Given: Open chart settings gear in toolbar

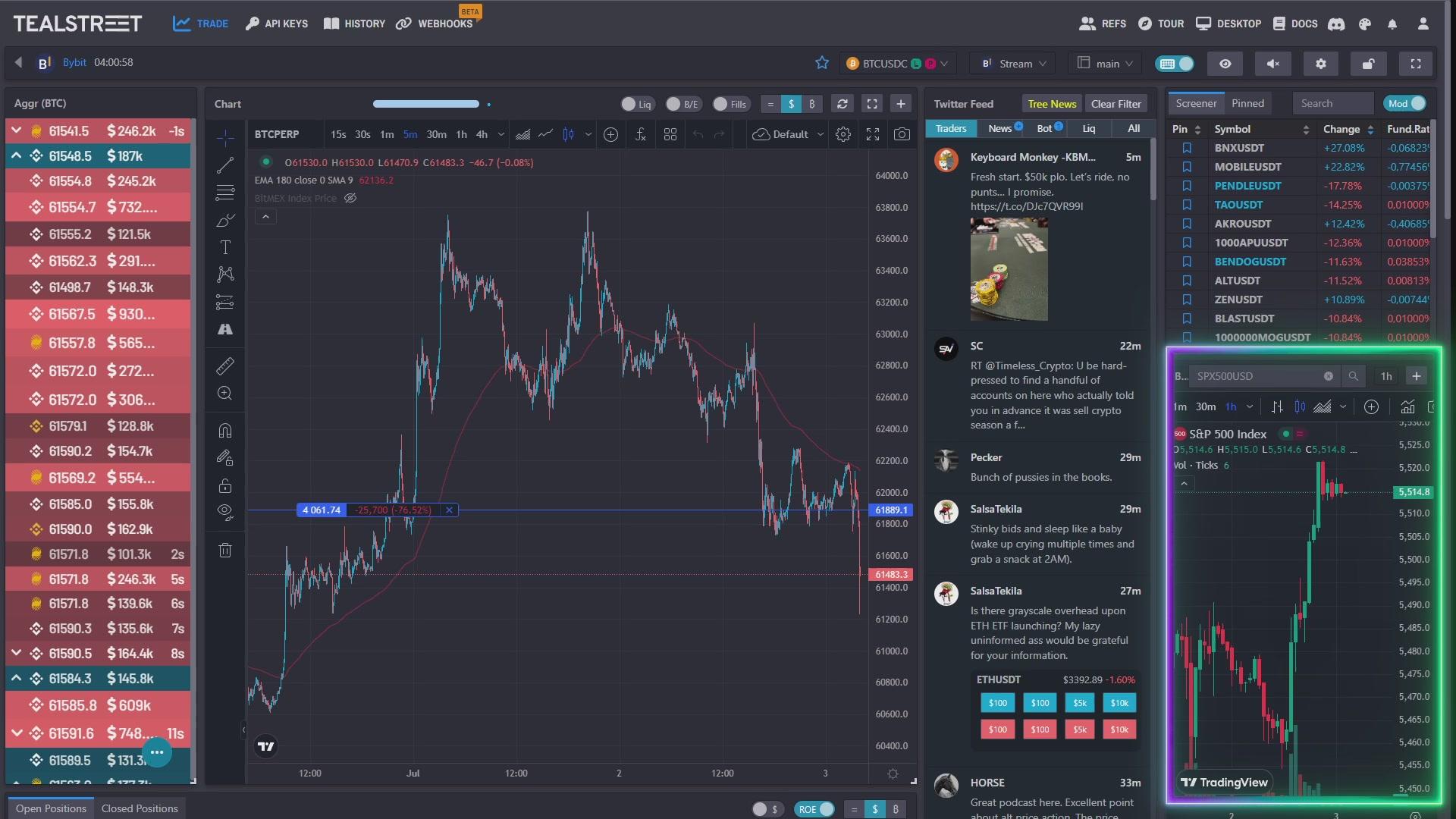Looking at the screenshot, I should (843, 134).
